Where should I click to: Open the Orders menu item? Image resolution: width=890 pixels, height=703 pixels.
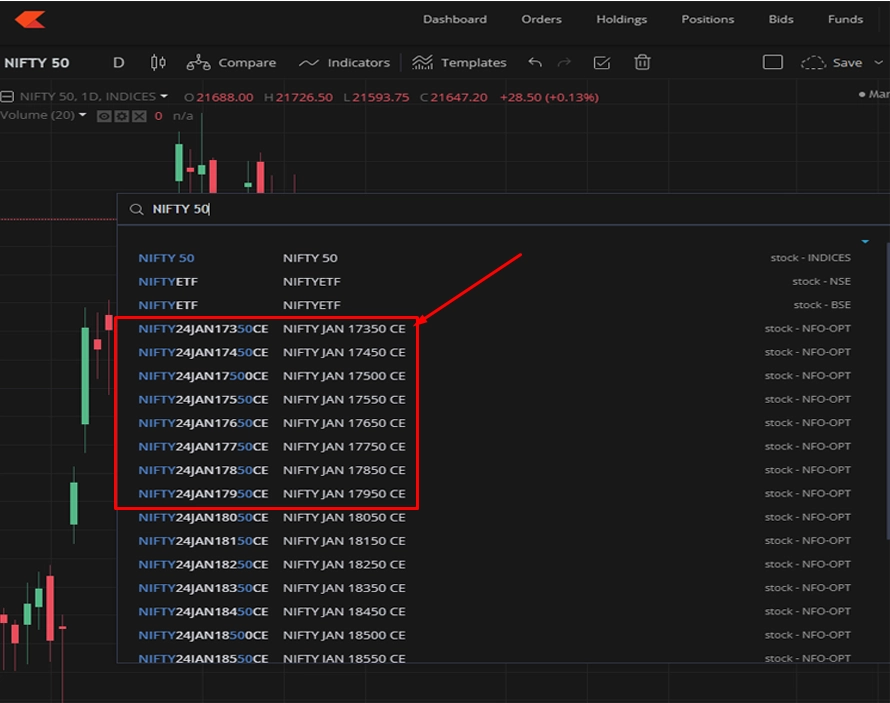point(541,19)
